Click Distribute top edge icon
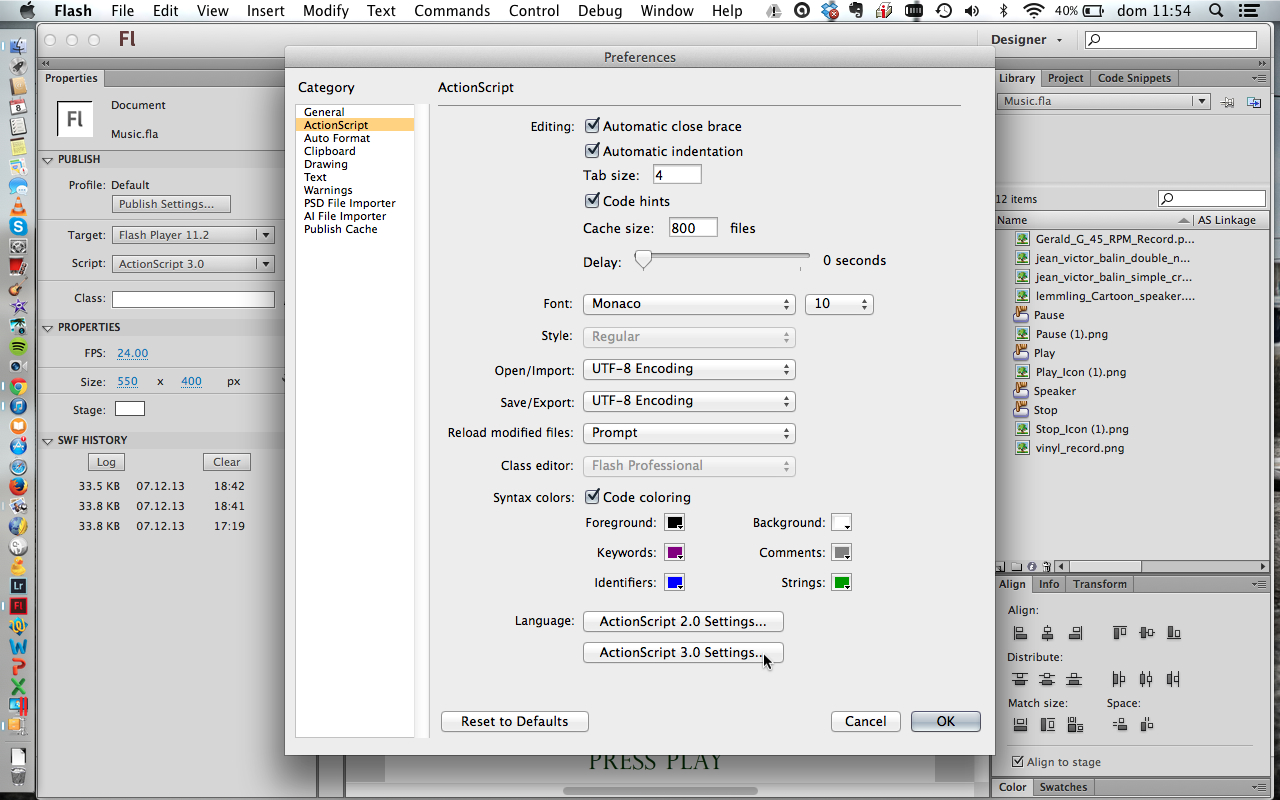The image size is (1280, 800). point(1020,679)
